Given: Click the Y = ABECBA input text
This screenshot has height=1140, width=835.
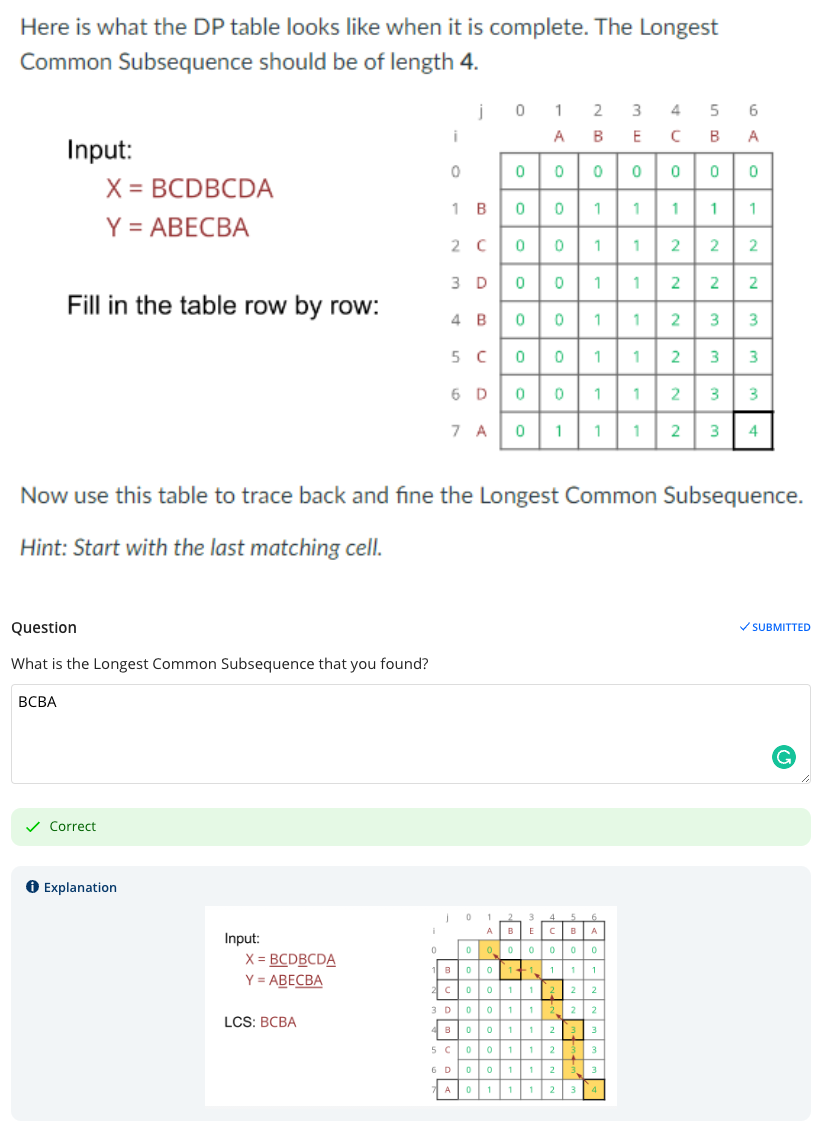Looking at the screenshot, I should point(177,227).
